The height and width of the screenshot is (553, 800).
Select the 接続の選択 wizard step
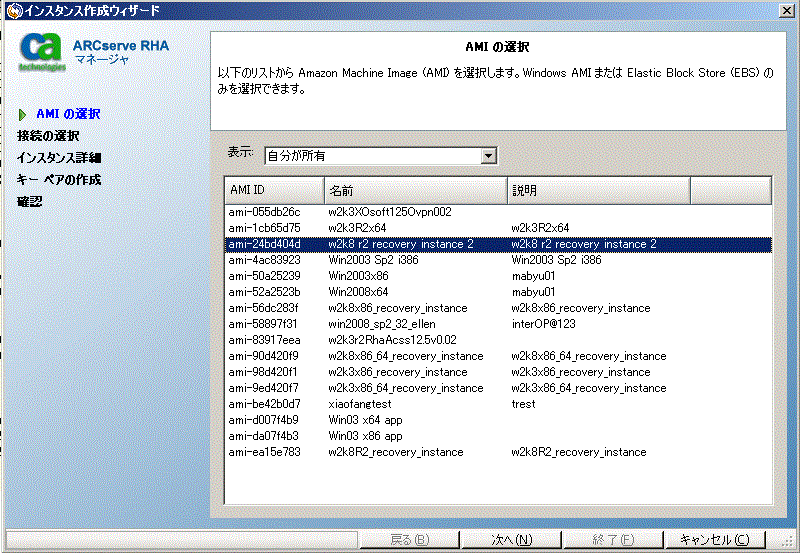[48, 136]
